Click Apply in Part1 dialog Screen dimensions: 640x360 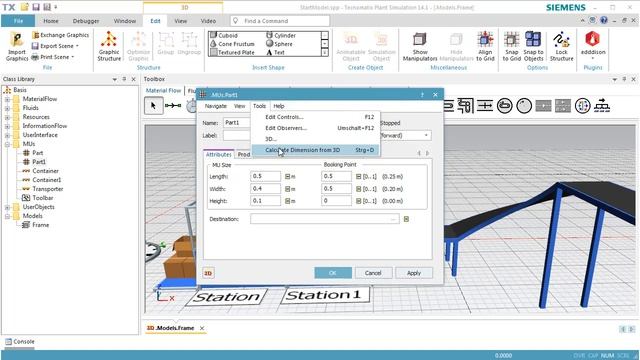coord(413,273)
